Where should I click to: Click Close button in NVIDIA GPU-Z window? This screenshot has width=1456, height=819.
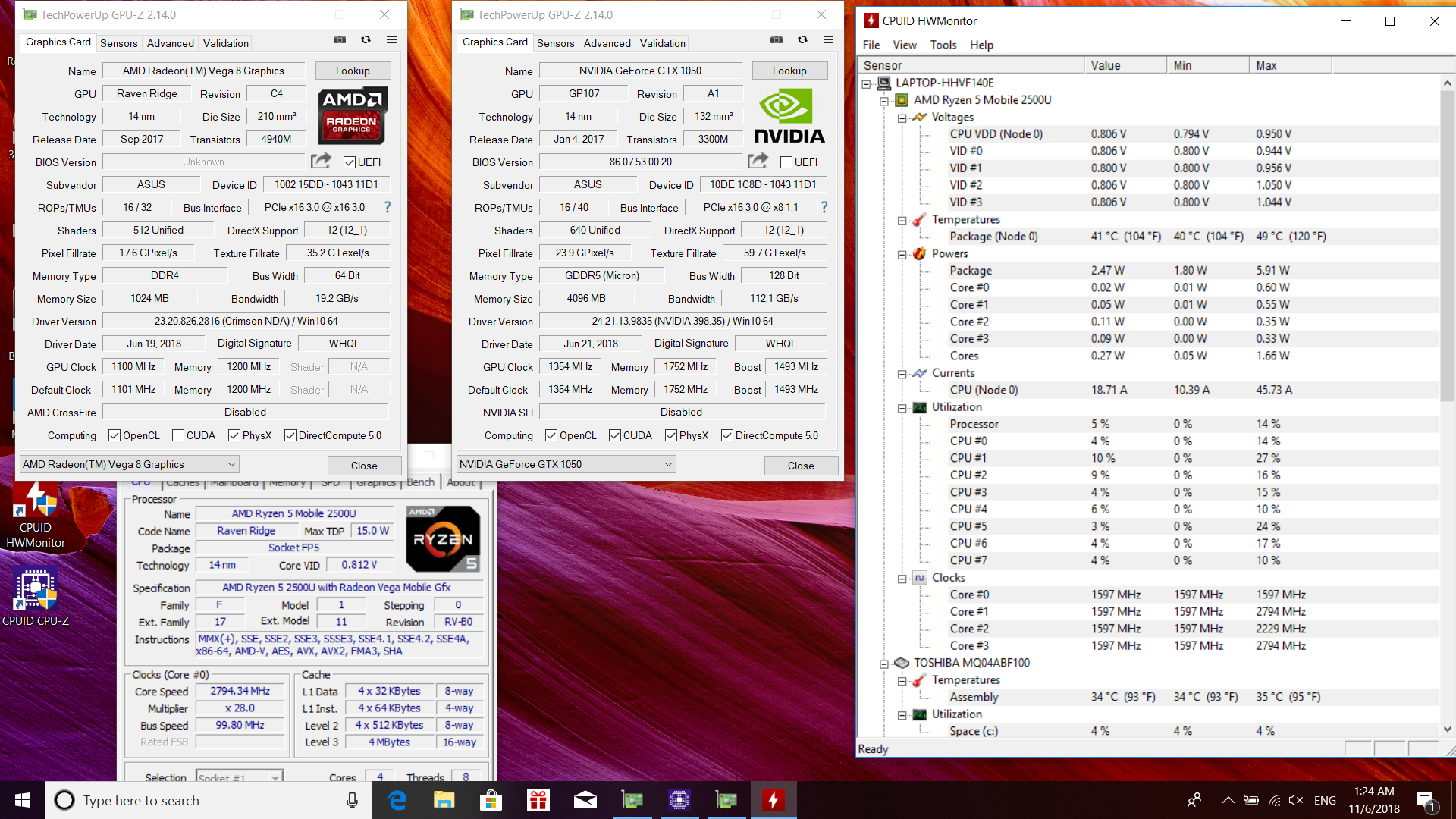(x=801, y=466)
